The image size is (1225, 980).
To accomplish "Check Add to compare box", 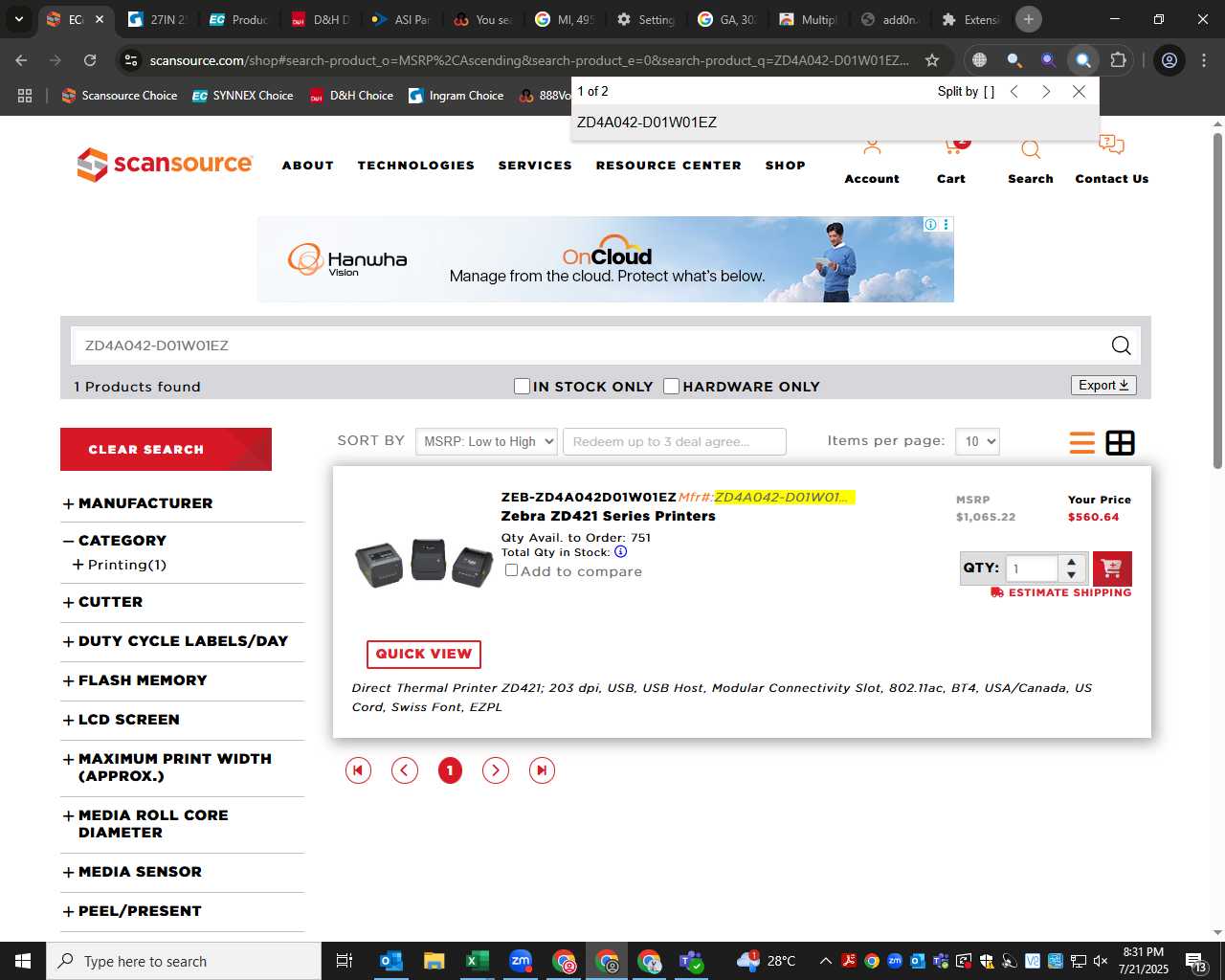I will [511, 570].
